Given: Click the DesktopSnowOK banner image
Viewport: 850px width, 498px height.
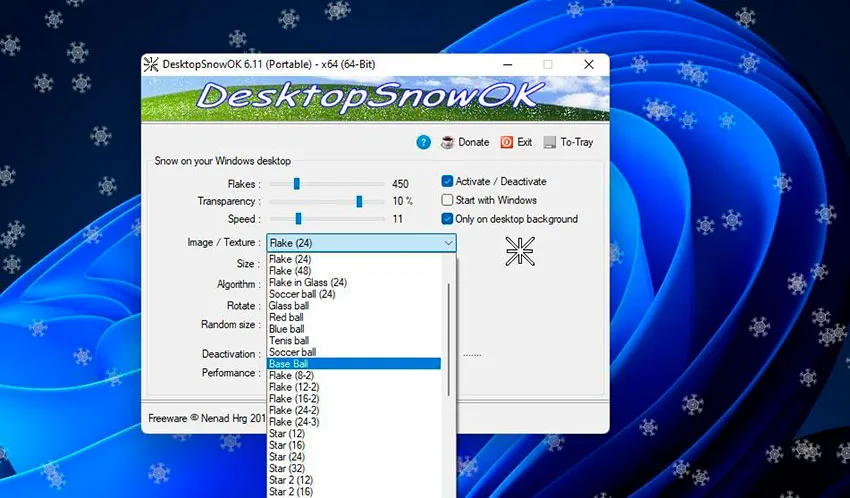Looking at the screenshot, I should (x=375, y=99).
